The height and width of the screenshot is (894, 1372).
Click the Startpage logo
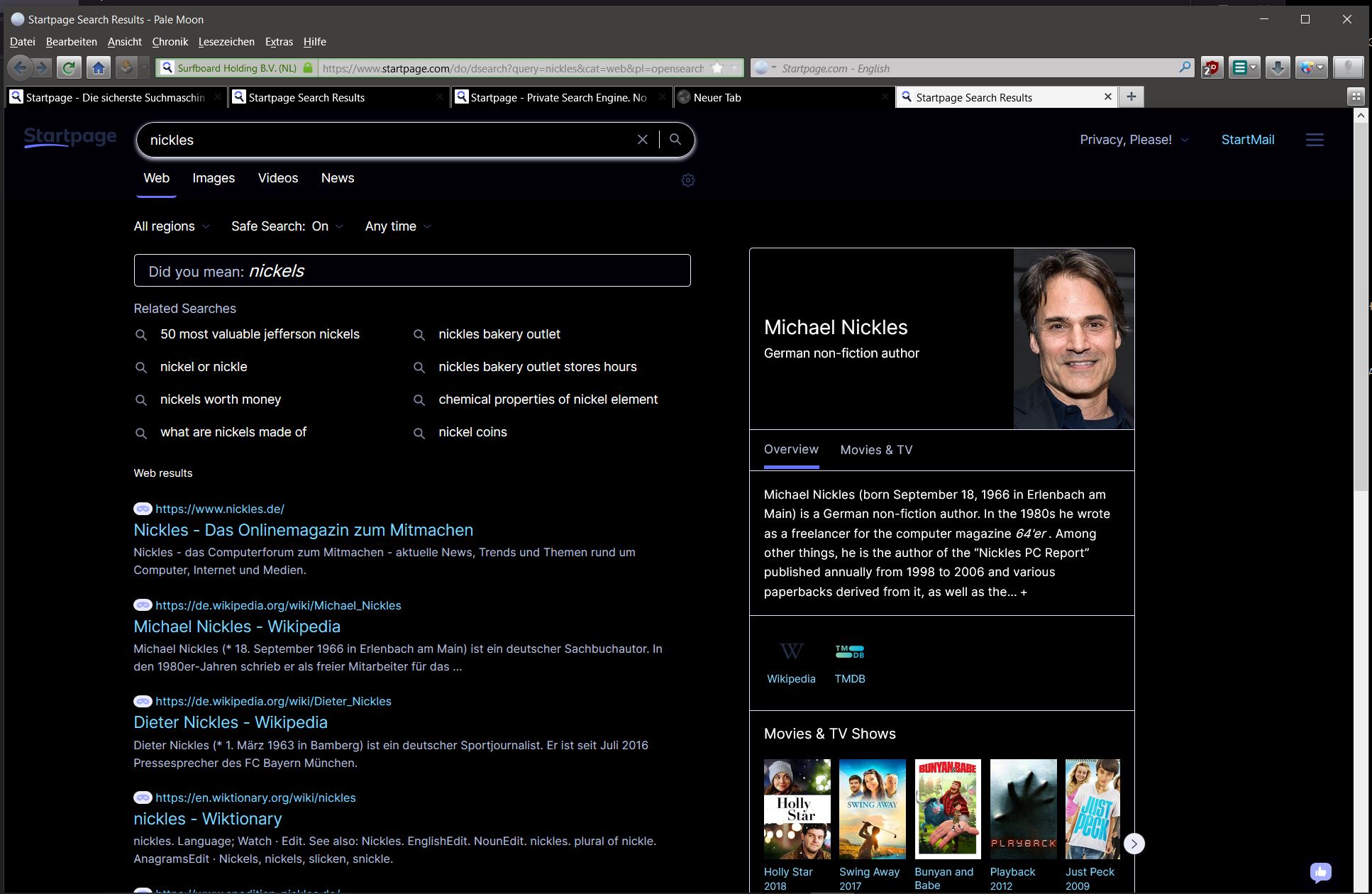pyautogui.click(x=70, y=137)
